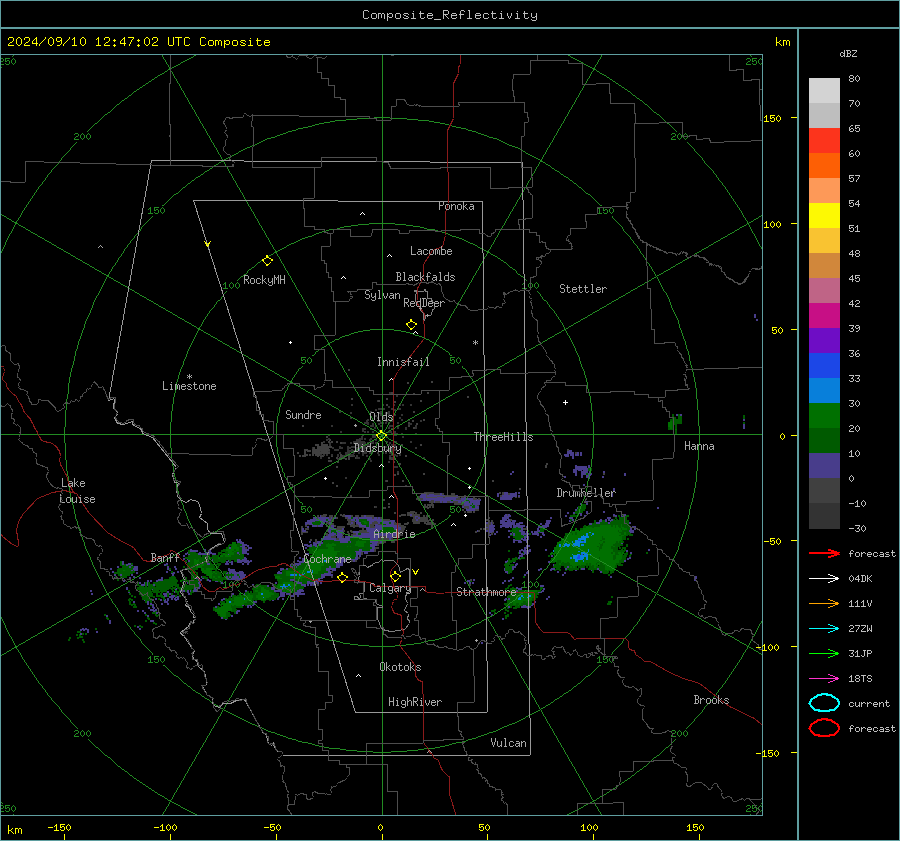Click the red forecast ellipse legend icon
Image resolution: width=900 pixels, height=841 pixels.
[x=824, y=728]
